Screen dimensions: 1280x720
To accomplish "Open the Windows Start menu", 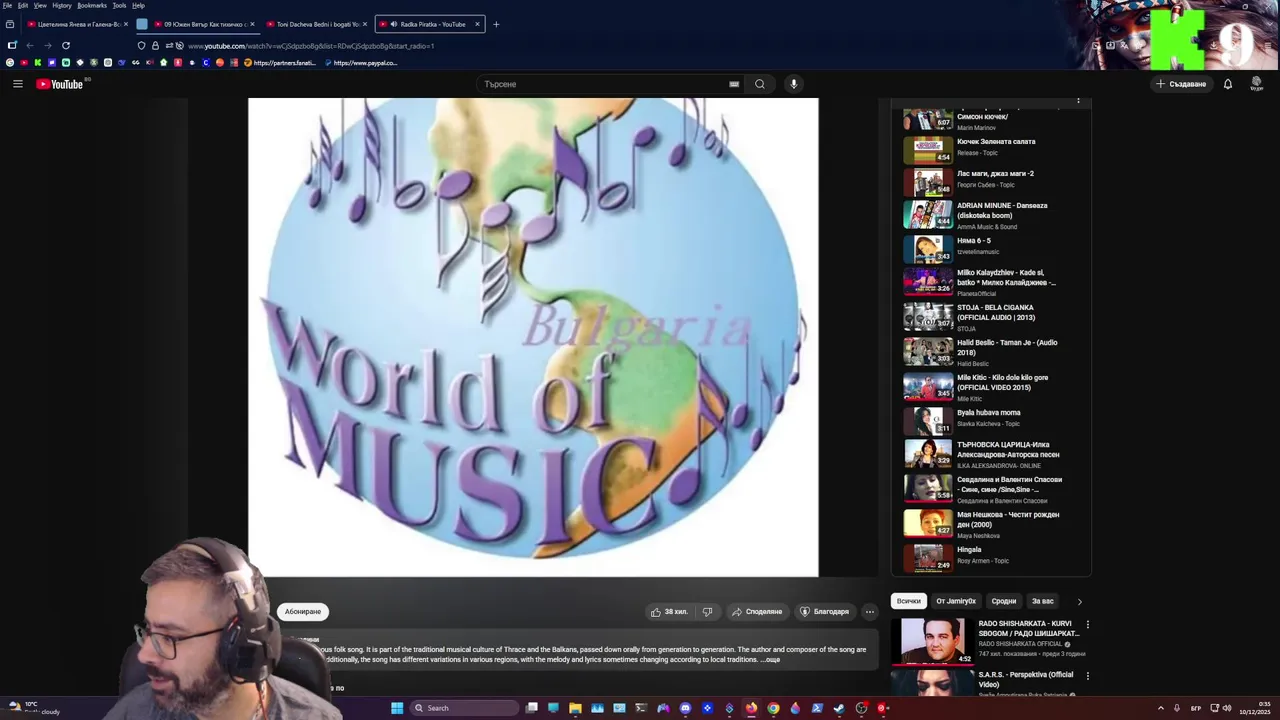I will [397, 708].
